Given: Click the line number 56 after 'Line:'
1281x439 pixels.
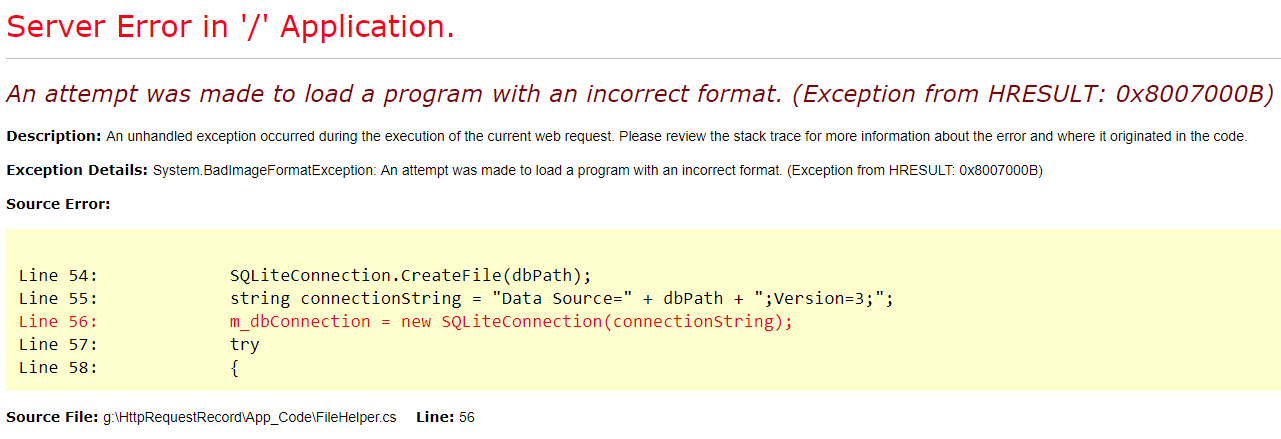Looking at the screenshot, I should (467, 417).
